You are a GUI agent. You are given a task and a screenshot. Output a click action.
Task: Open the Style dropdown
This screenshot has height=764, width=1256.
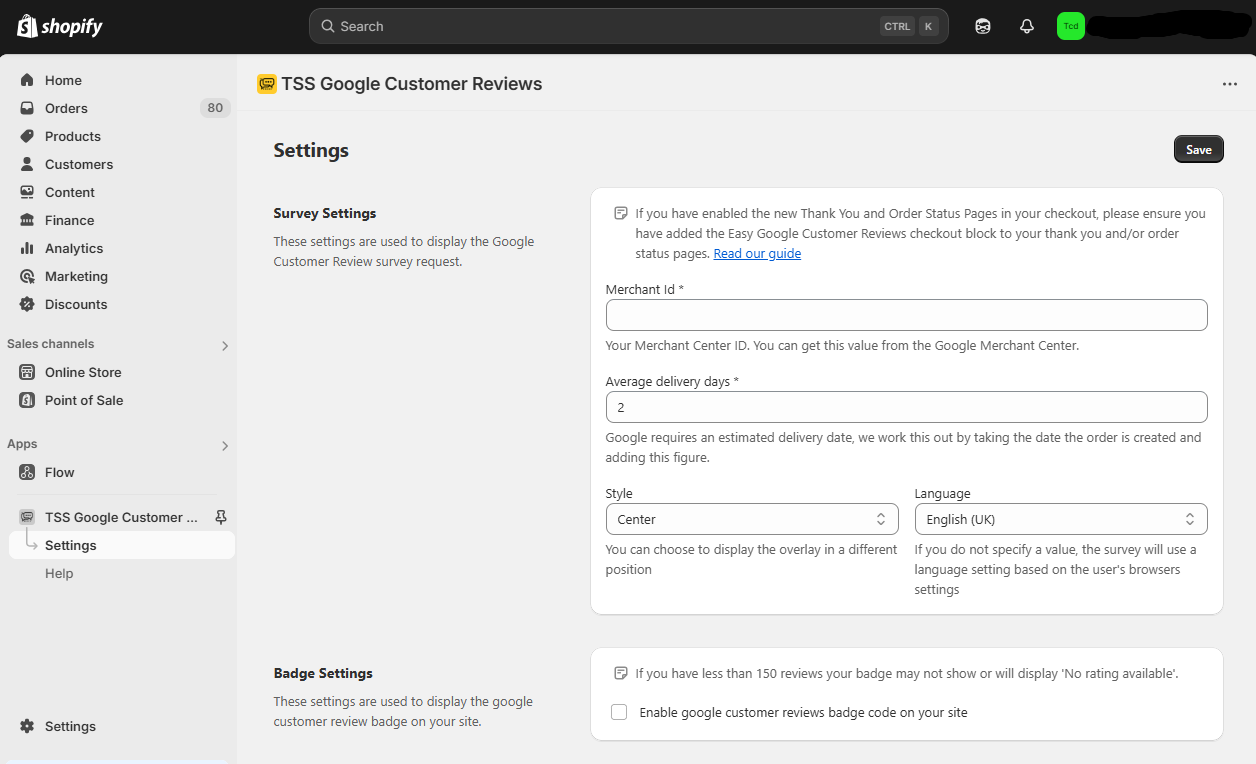(752, 519)
